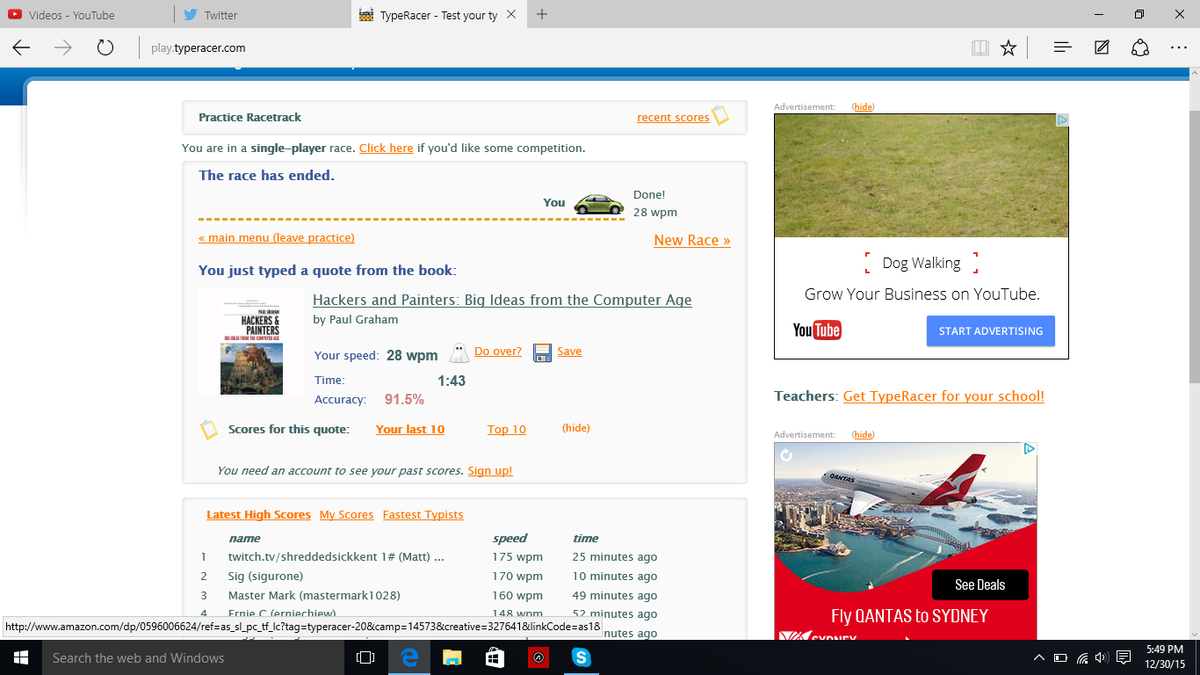Start a New Race
The width and height of the screenshot is (1200, 675).
click(x=692, y=240)
